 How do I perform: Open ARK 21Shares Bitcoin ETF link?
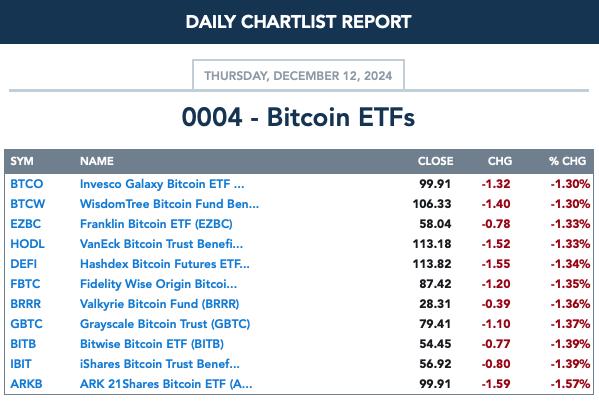[166, 384]
